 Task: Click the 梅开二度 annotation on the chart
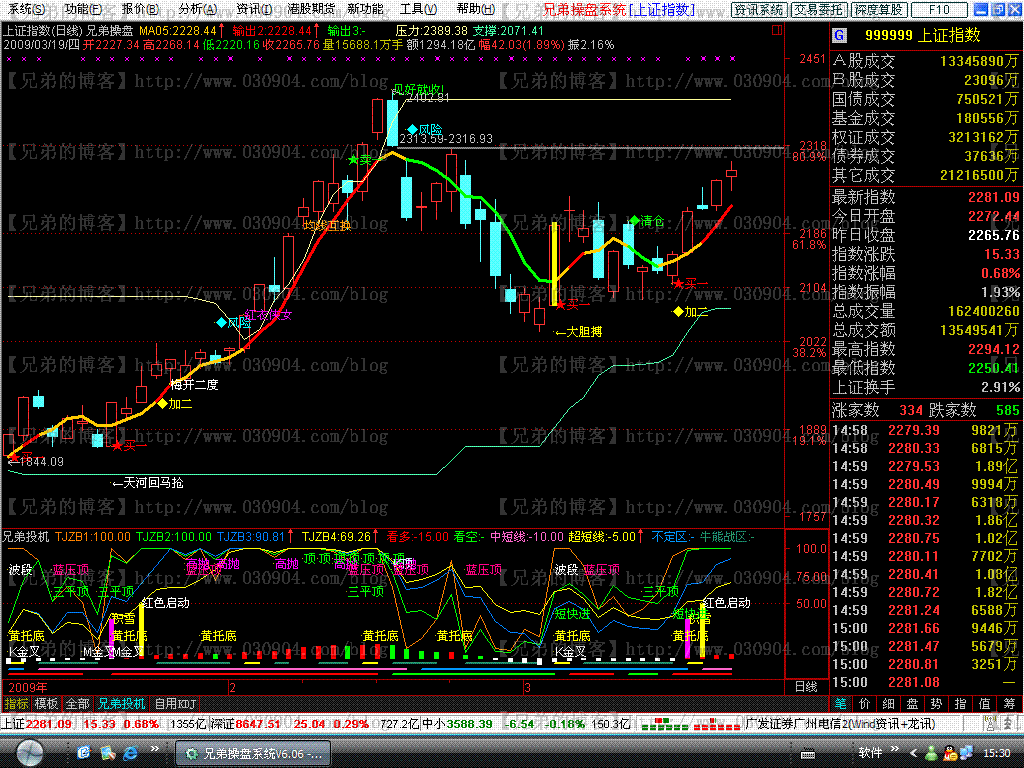coord(194,385)
